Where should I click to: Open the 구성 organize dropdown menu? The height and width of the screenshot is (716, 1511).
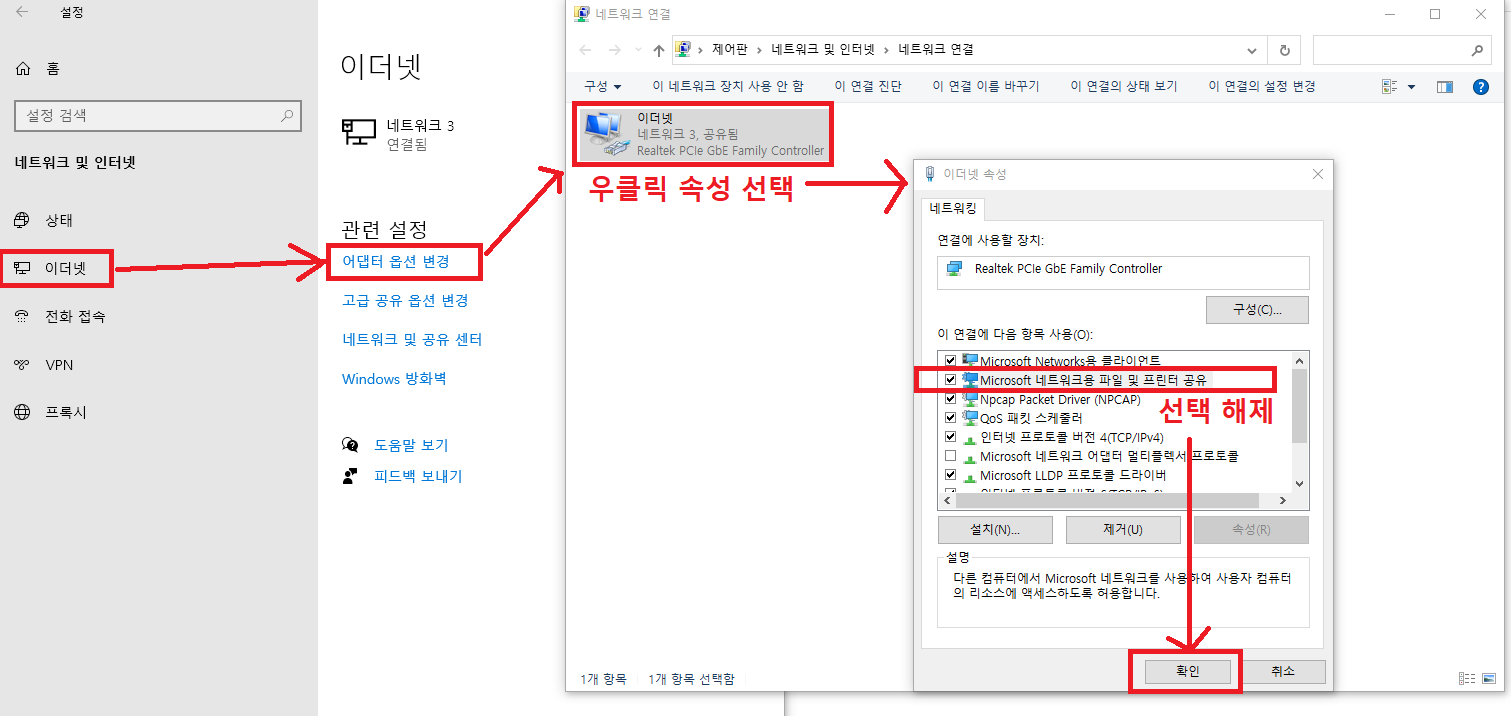pos(603,87)
